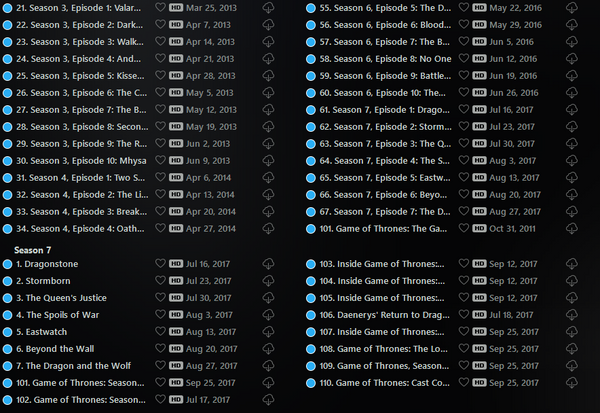This screenshot has width=600, height=413.
Task: Download The Spoils of War episode
Action: point(268,315)
